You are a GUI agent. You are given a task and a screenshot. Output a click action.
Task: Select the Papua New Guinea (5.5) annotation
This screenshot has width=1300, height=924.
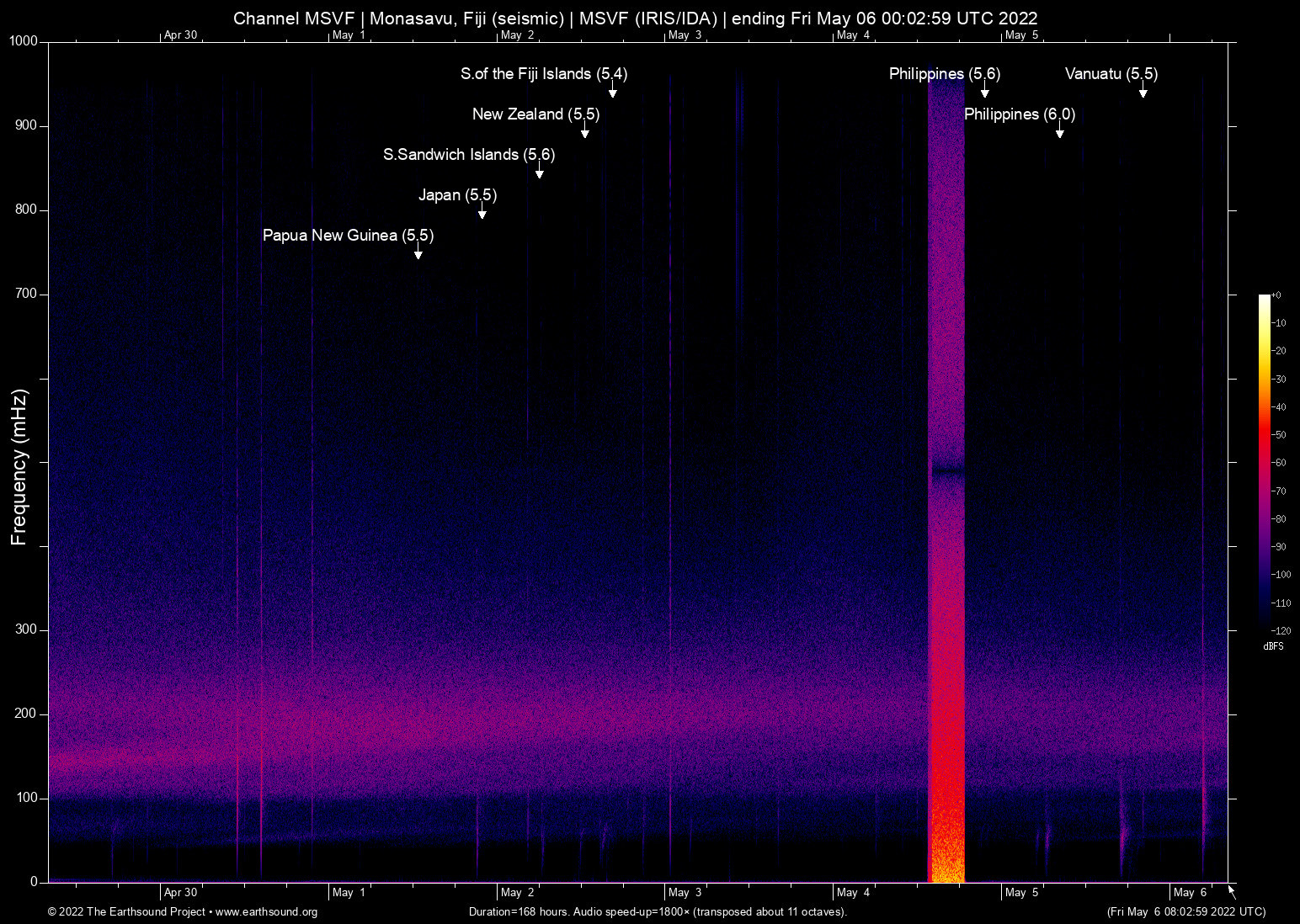pos(349,236)
